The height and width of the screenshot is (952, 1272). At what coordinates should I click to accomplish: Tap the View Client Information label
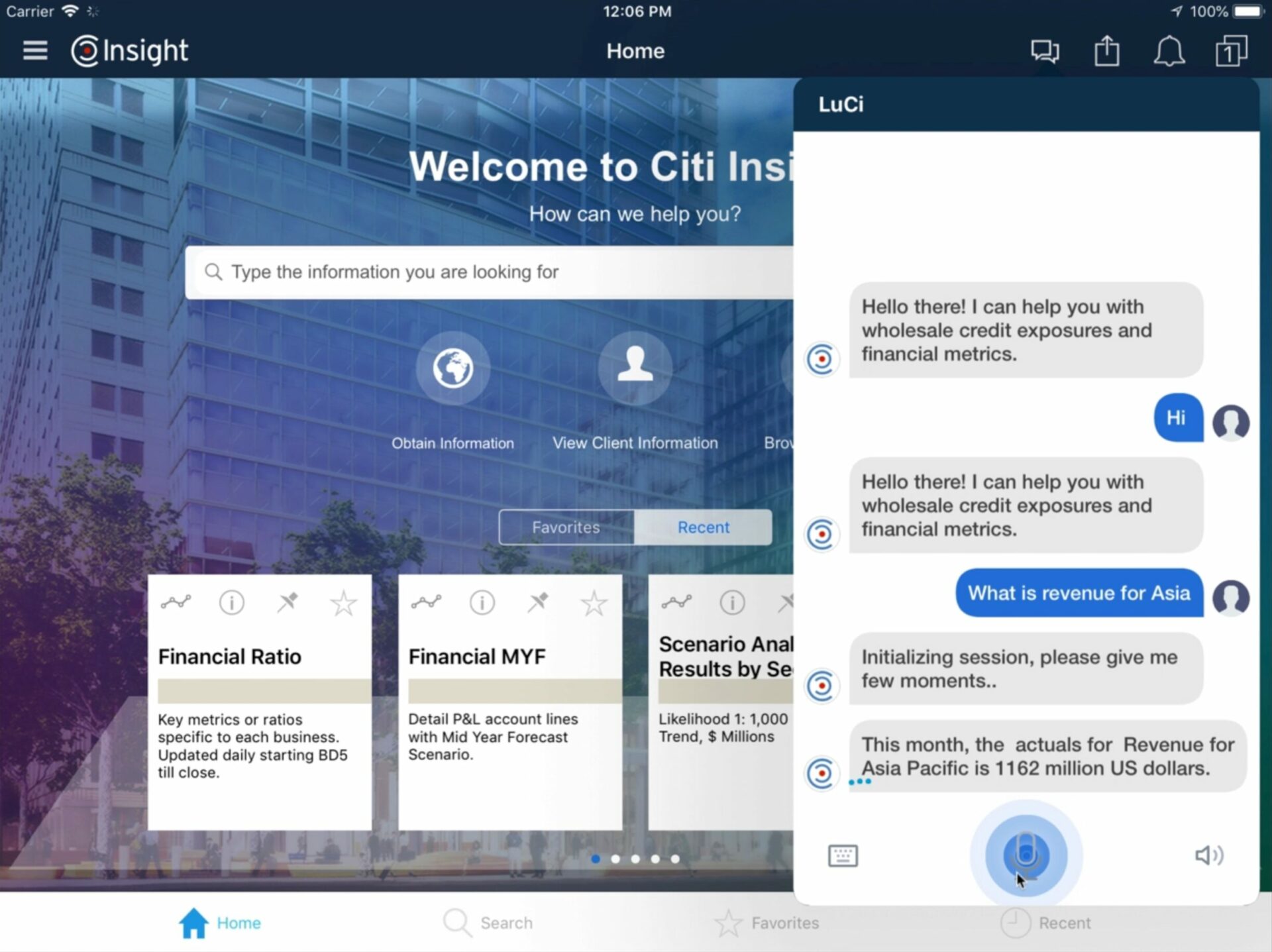(x=635, y=443)
